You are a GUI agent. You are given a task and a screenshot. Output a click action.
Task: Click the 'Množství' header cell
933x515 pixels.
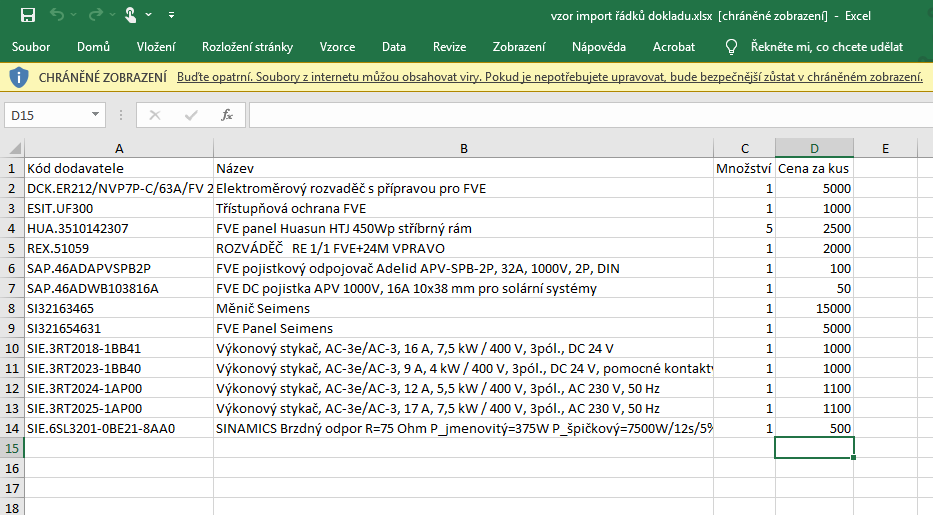click(744, 168)
